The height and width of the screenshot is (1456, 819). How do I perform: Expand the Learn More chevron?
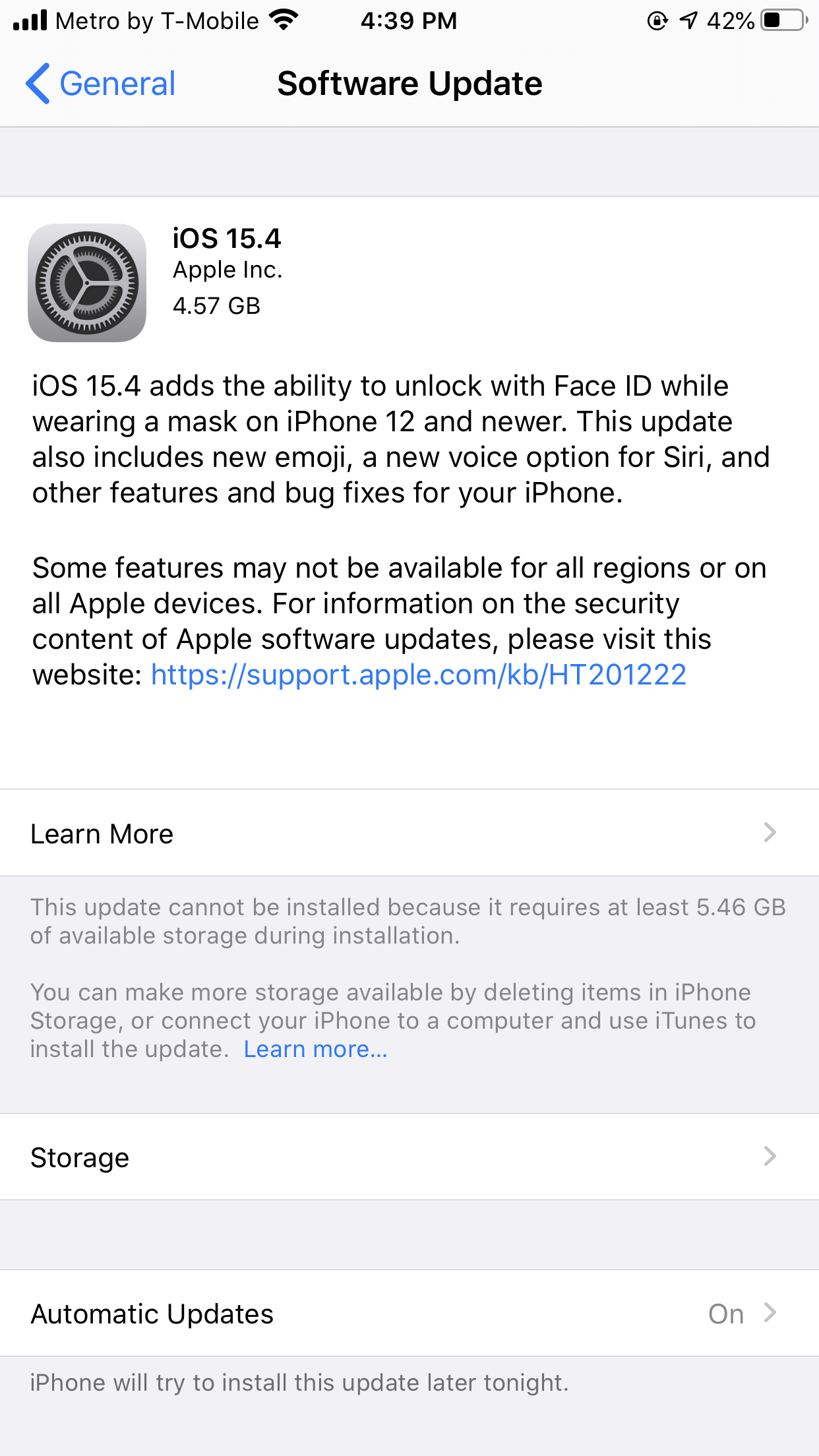click(x=770, y=832)
